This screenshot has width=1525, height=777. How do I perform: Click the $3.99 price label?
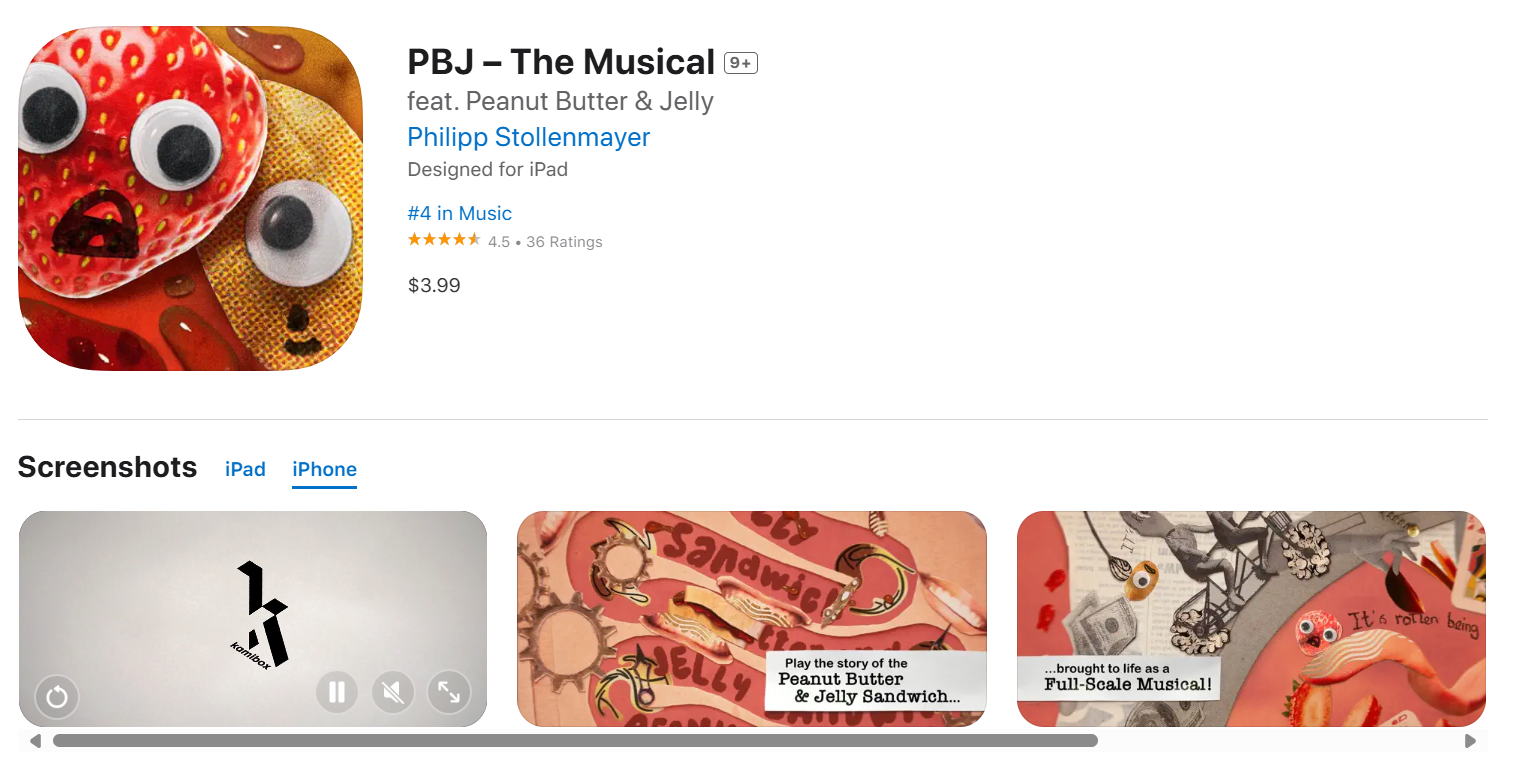click(x=434, y=285)
